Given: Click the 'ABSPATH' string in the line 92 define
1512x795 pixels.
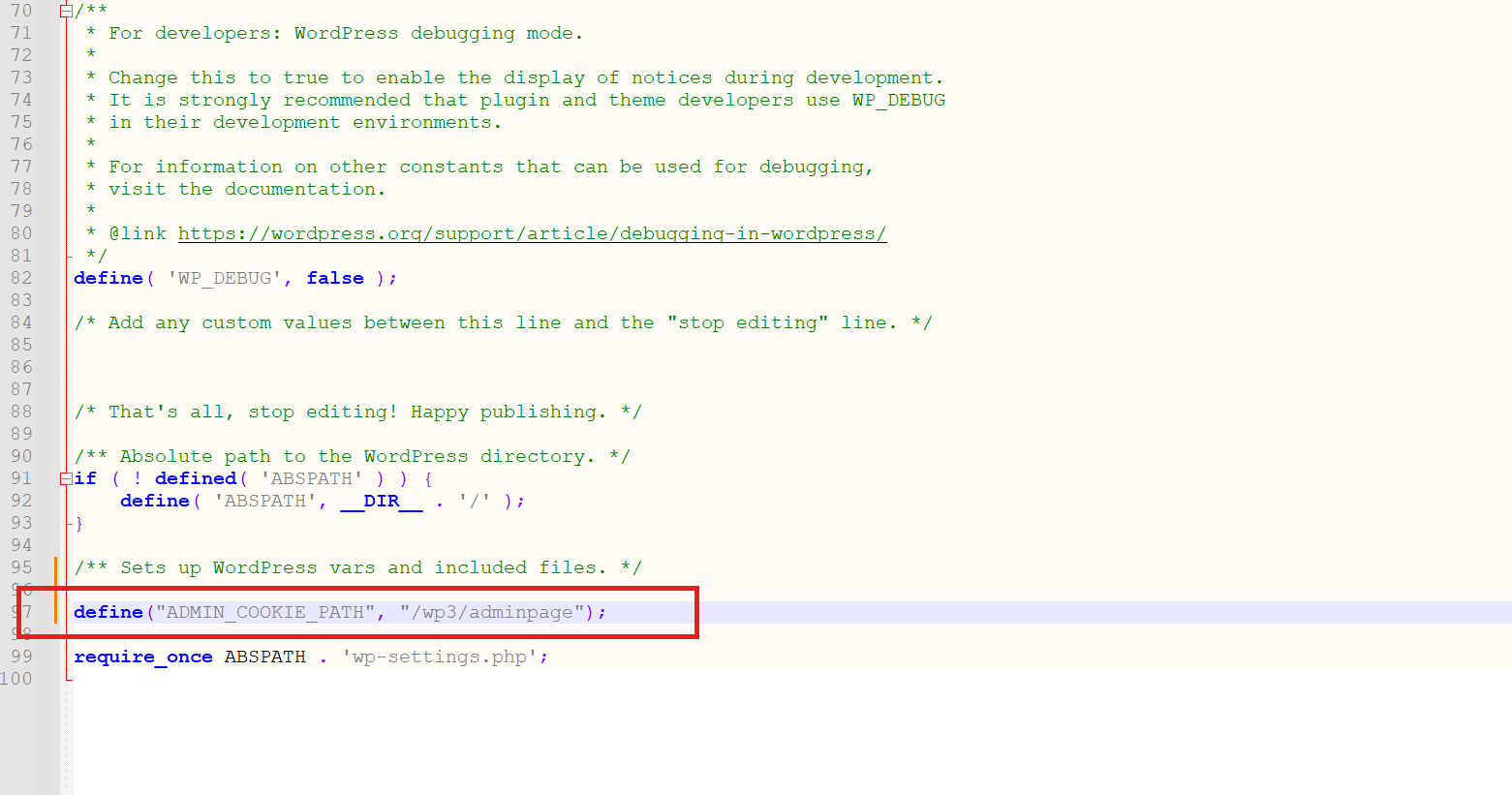Looking at the screenshot, I should point(264,501).
